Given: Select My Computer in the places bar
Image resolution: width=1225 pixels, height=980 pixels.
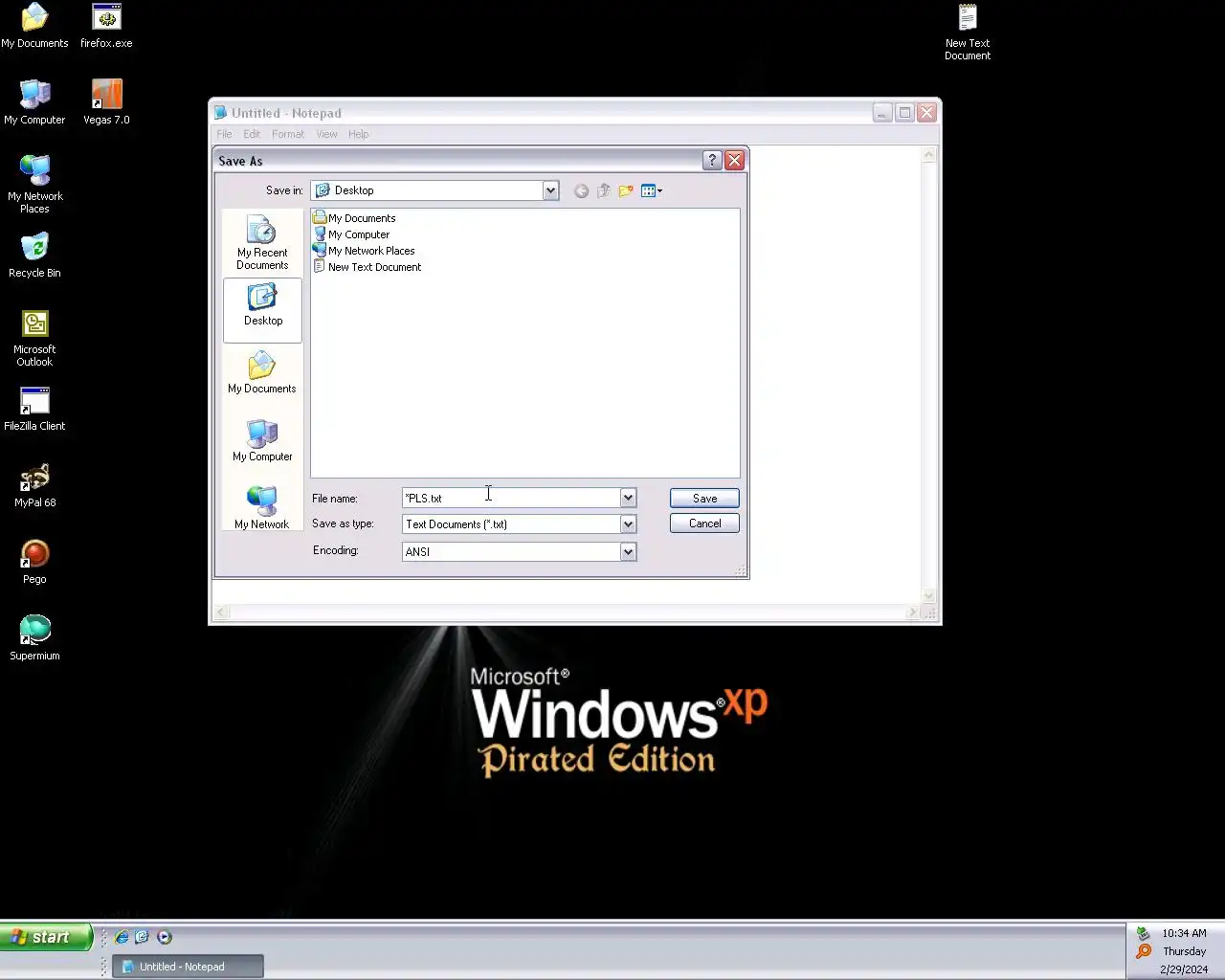Looking at the screenshot, I should point(262,441).
